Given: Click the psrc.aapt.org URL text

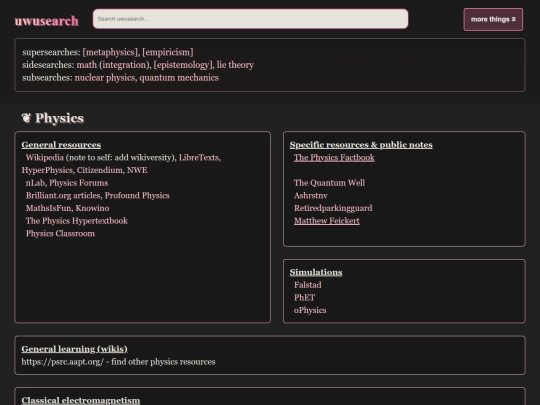Looking at the screenshot, I should (63, 362).
